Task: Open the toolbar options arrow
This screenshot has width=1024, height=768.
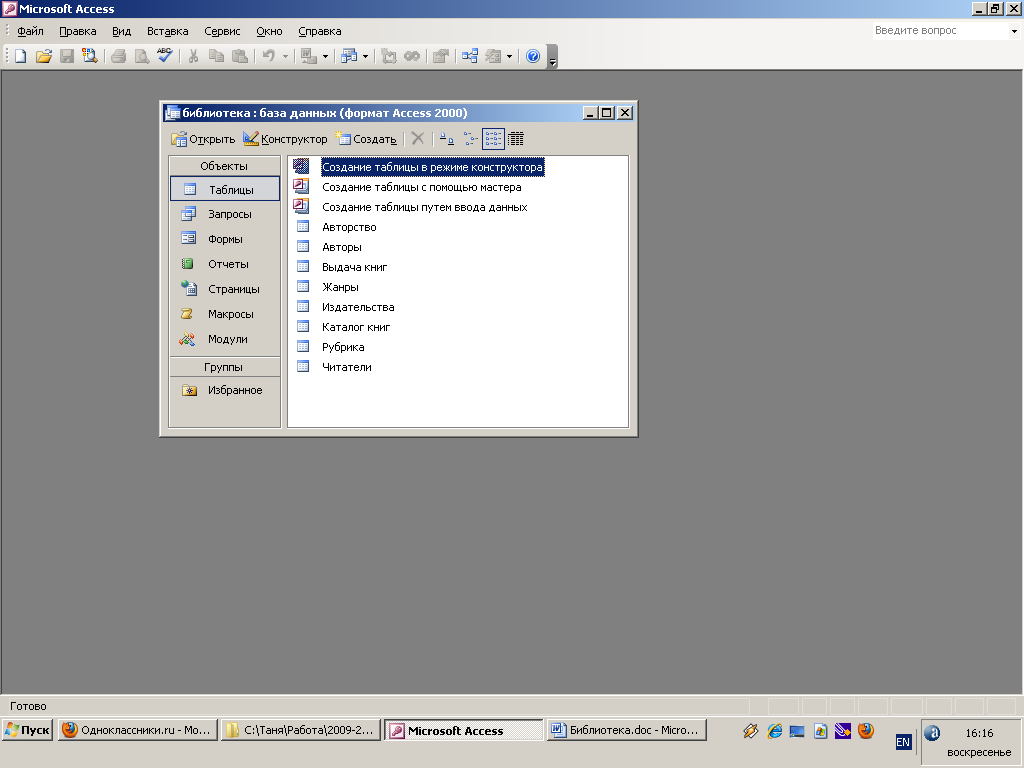Action: click(552, 57)
